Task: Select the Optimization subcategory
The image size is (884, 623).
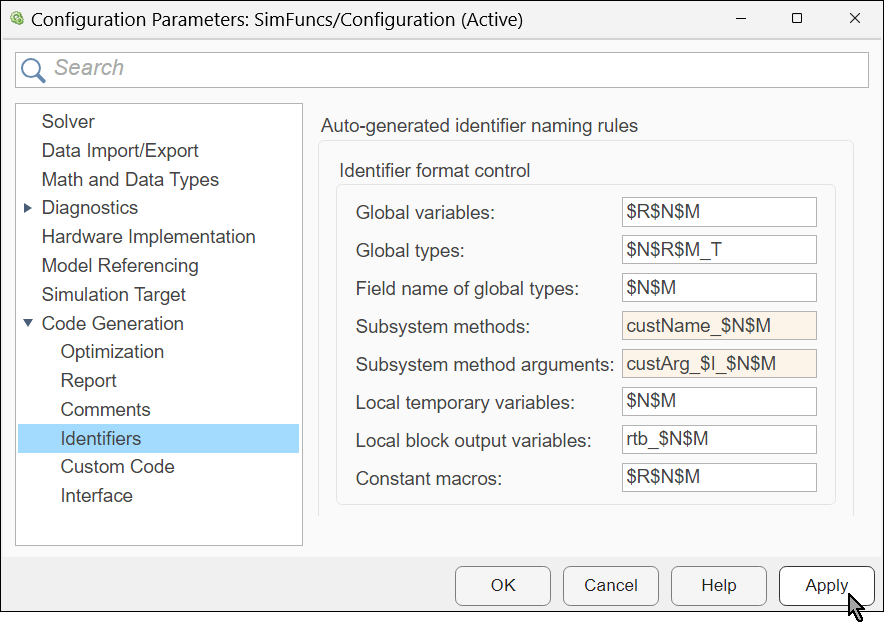Action: pyautogui.click(x=112, y=351)
